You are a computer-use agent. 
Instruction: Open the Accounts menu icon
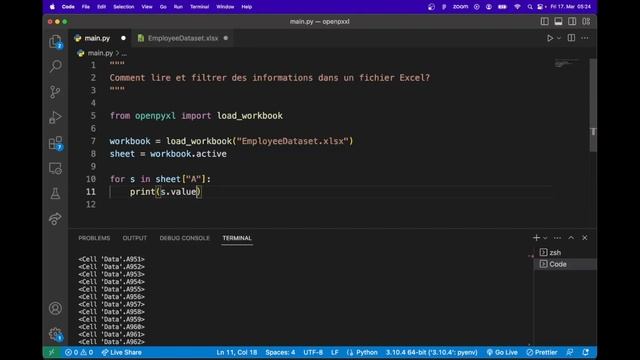point(55,308)
